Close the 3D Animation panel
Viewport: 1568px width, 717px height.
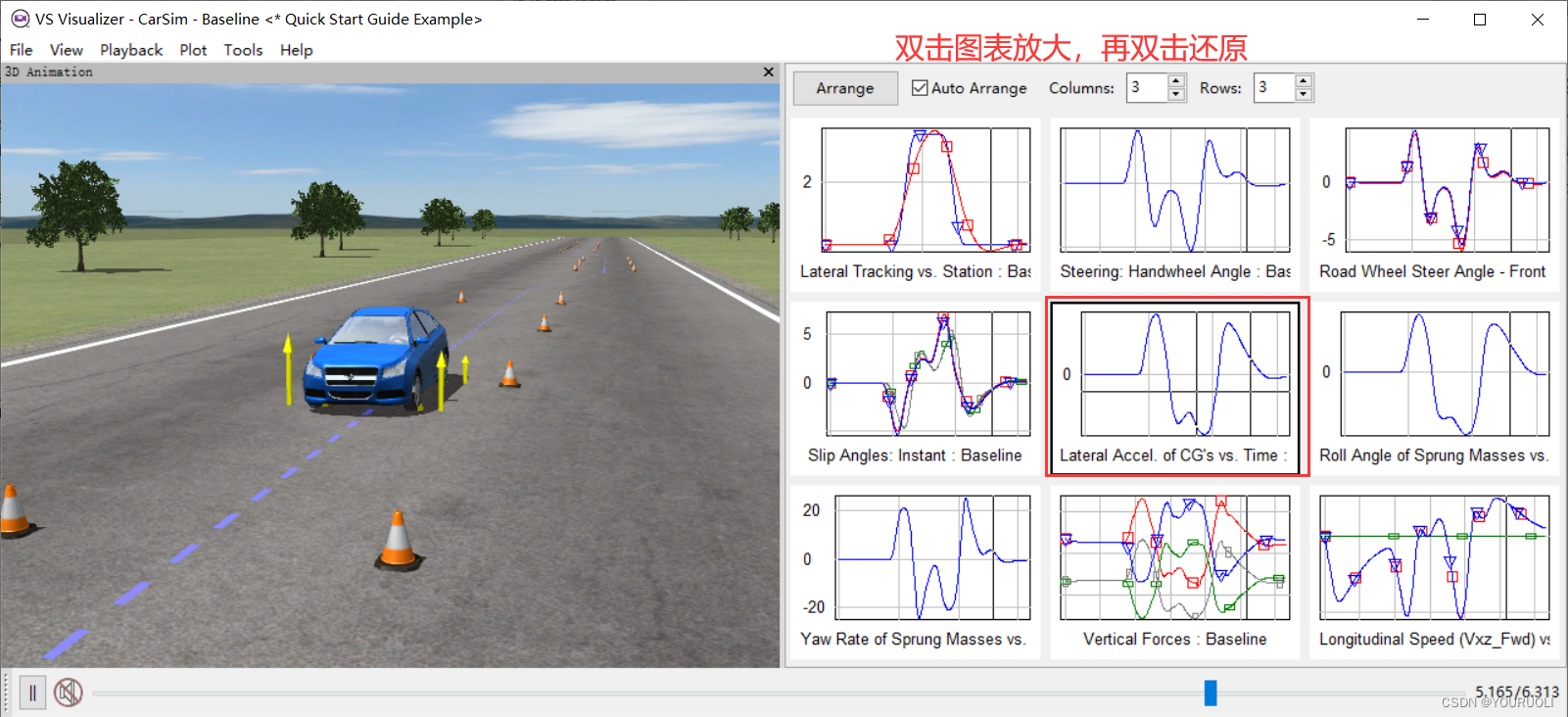point(769,72)
